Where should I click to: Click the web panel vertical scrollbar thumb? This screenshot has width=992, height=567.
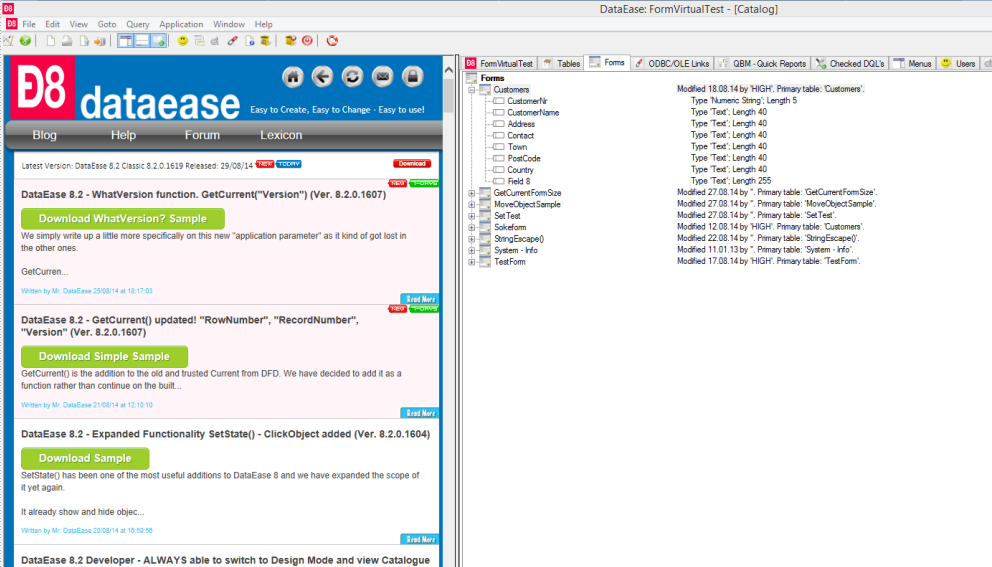[449, 96]
